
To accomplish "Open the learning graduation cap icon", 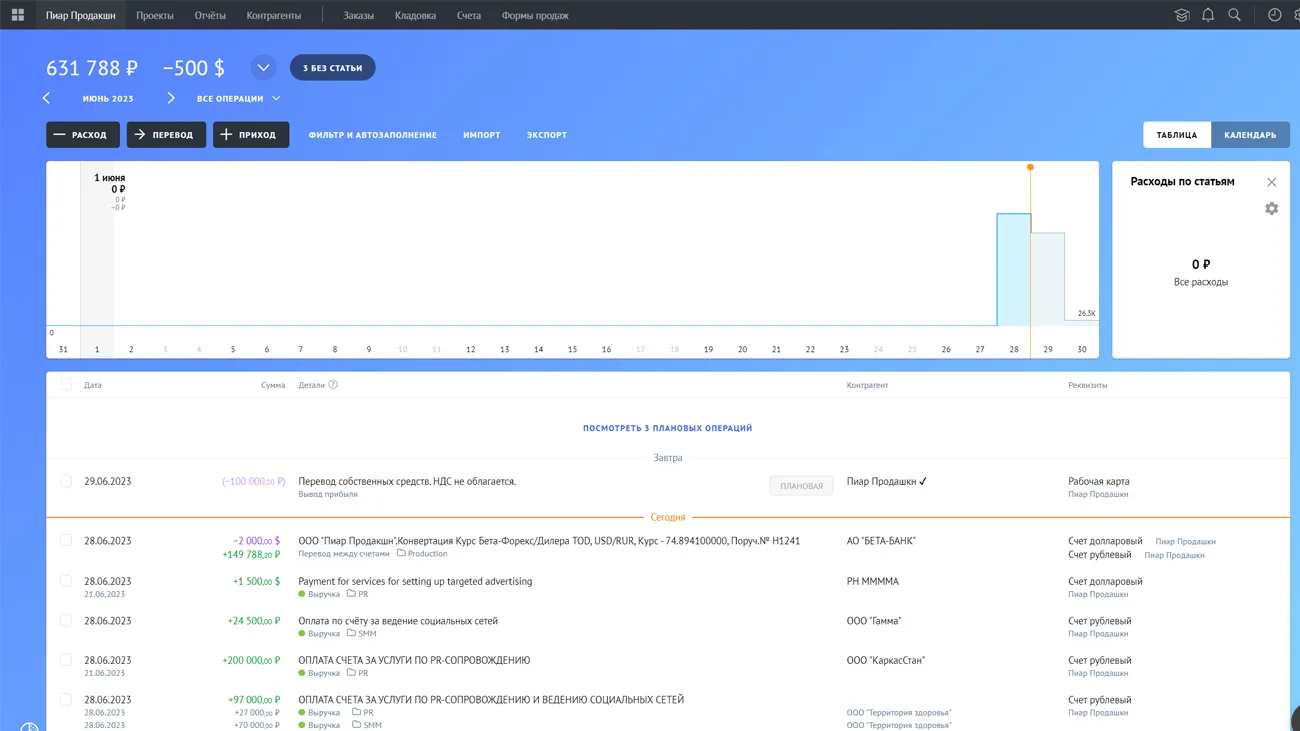I will (x=1181, y=15).
